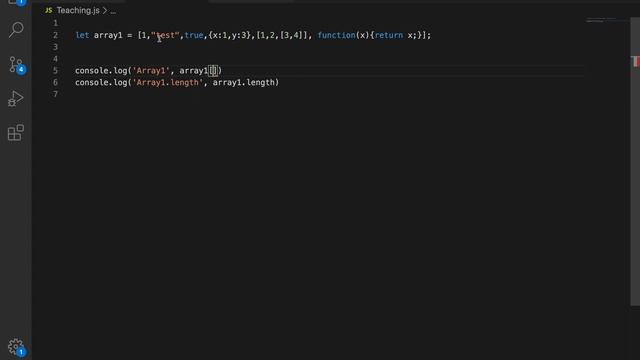Screen dimensions: 640x360
Task: Click the JS file icon in breadcrumb
Action: pos(49,11)
